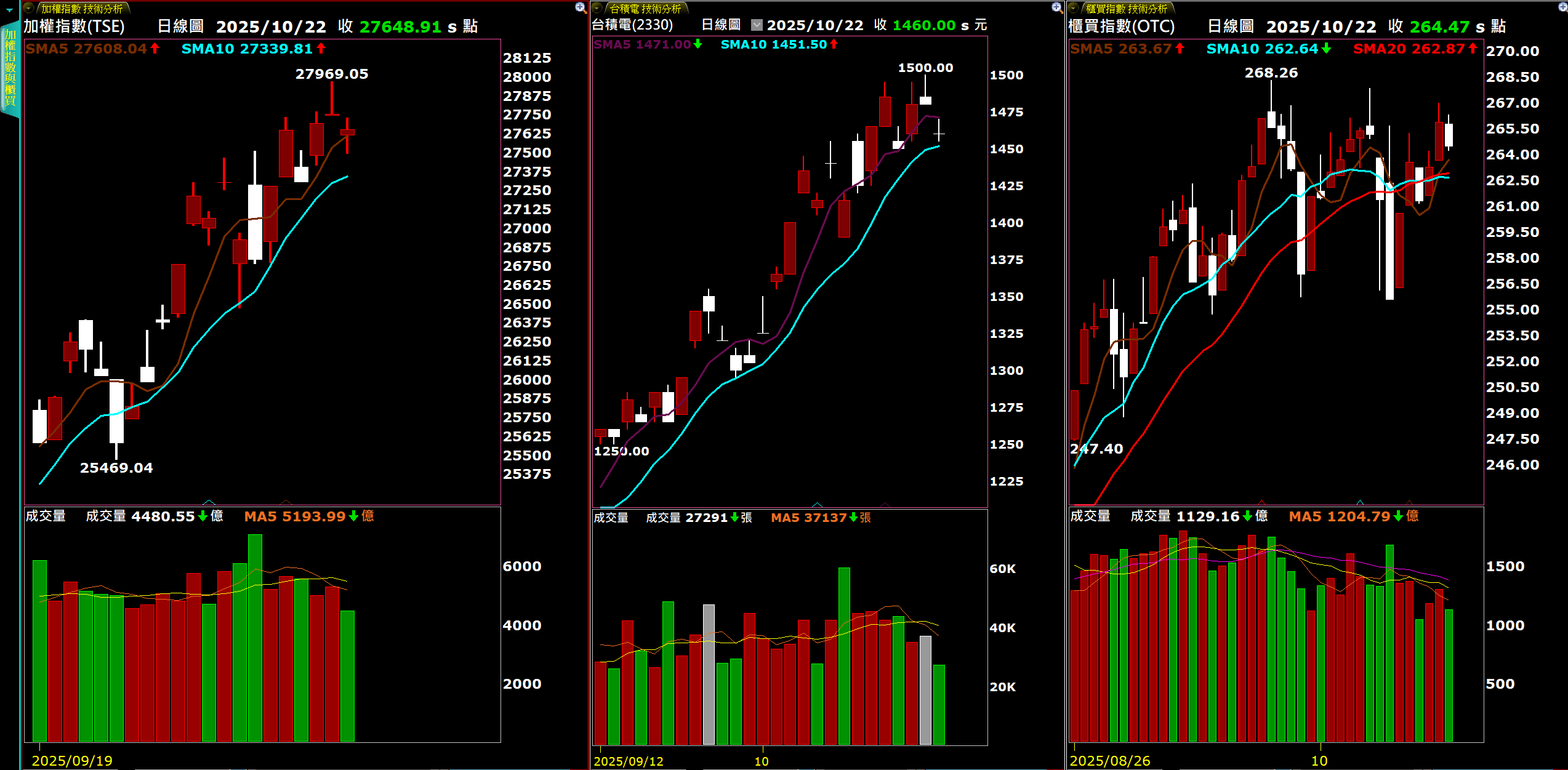This screenshot has width=1568, height=770.
Task: Open the 日線圖 period dropdown for 台積電
Action: (x=757, y=25)
